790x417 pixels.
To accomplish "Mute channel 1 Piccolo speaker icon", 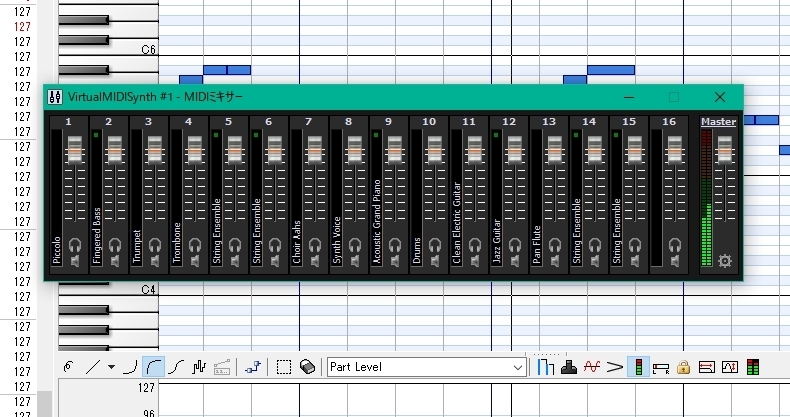I will click(75, 261).
